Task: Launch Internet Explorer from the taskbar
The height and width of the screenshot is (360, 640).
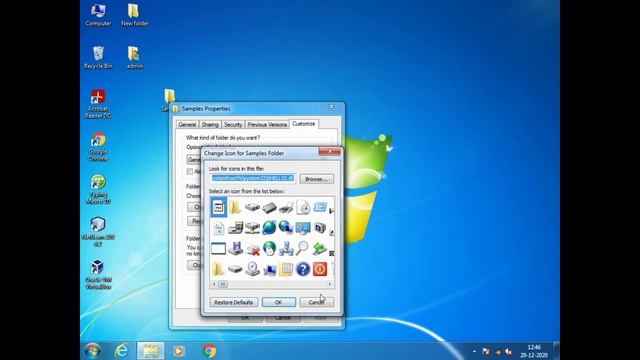Action: 121,351
